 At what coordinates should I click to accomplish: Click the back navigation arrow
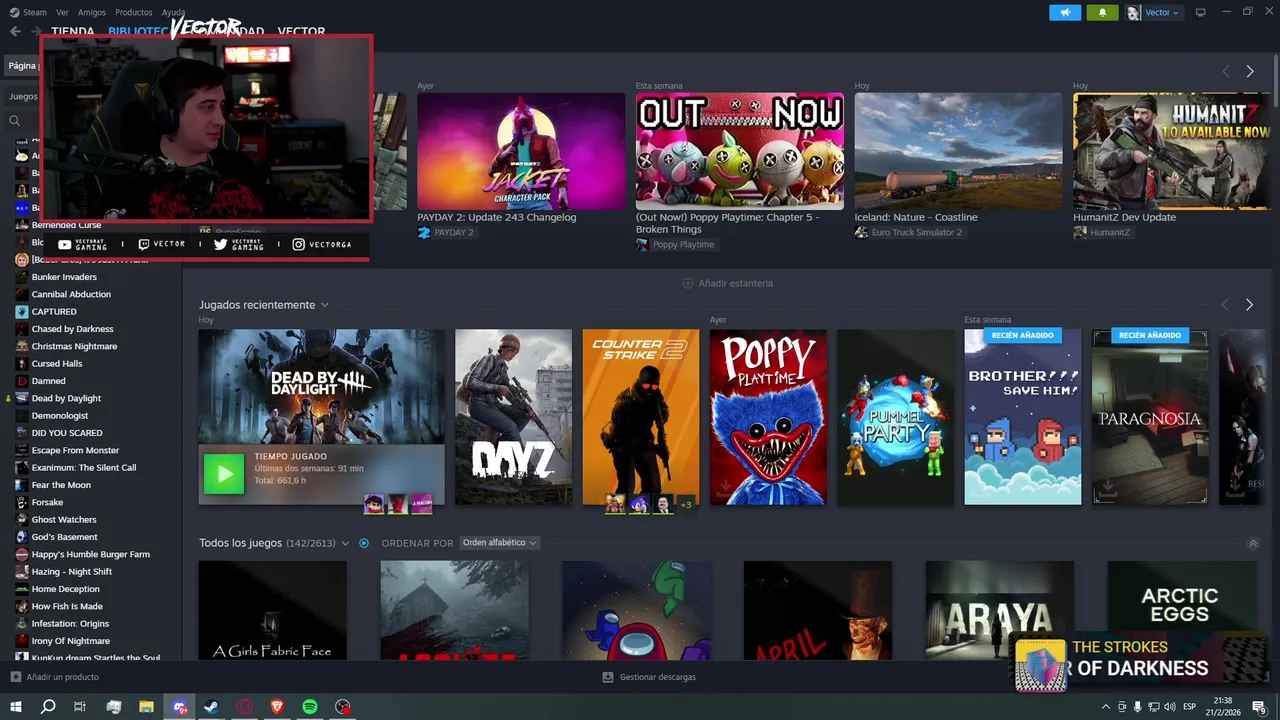coord(15,31)
